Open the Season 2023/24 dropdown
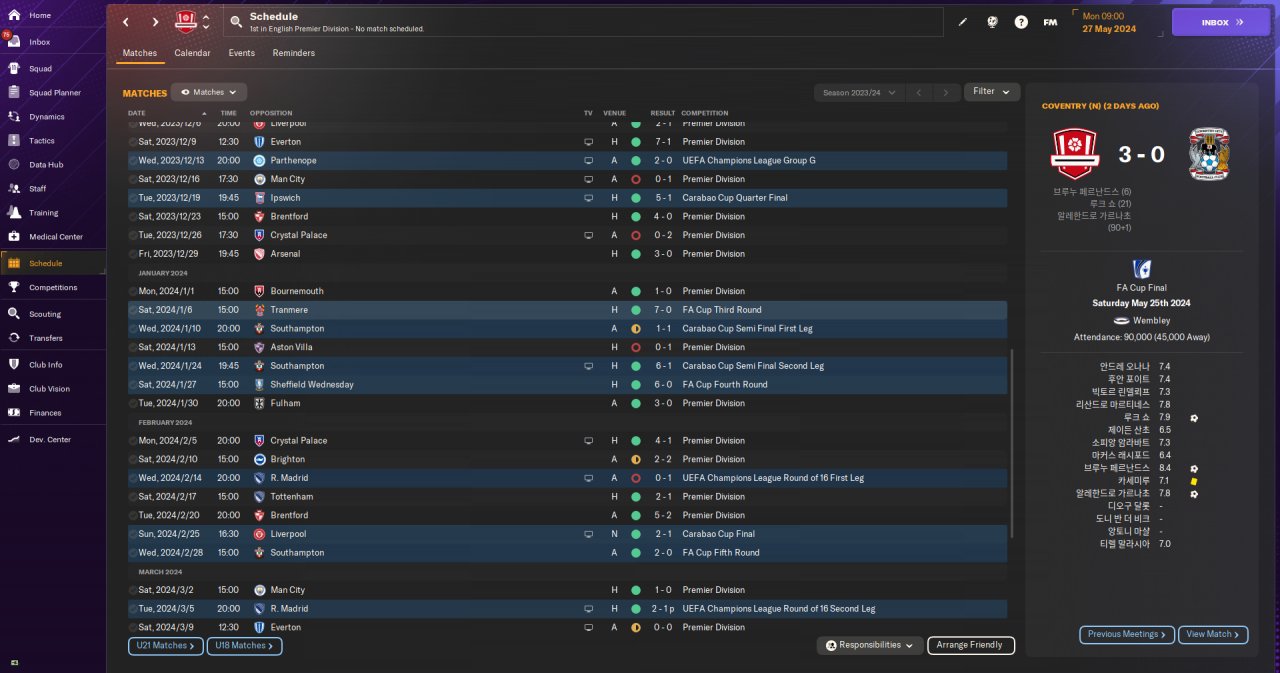The width and height of the screenshot is (1280, 673). pyautogui.click(x=858, y=92)
